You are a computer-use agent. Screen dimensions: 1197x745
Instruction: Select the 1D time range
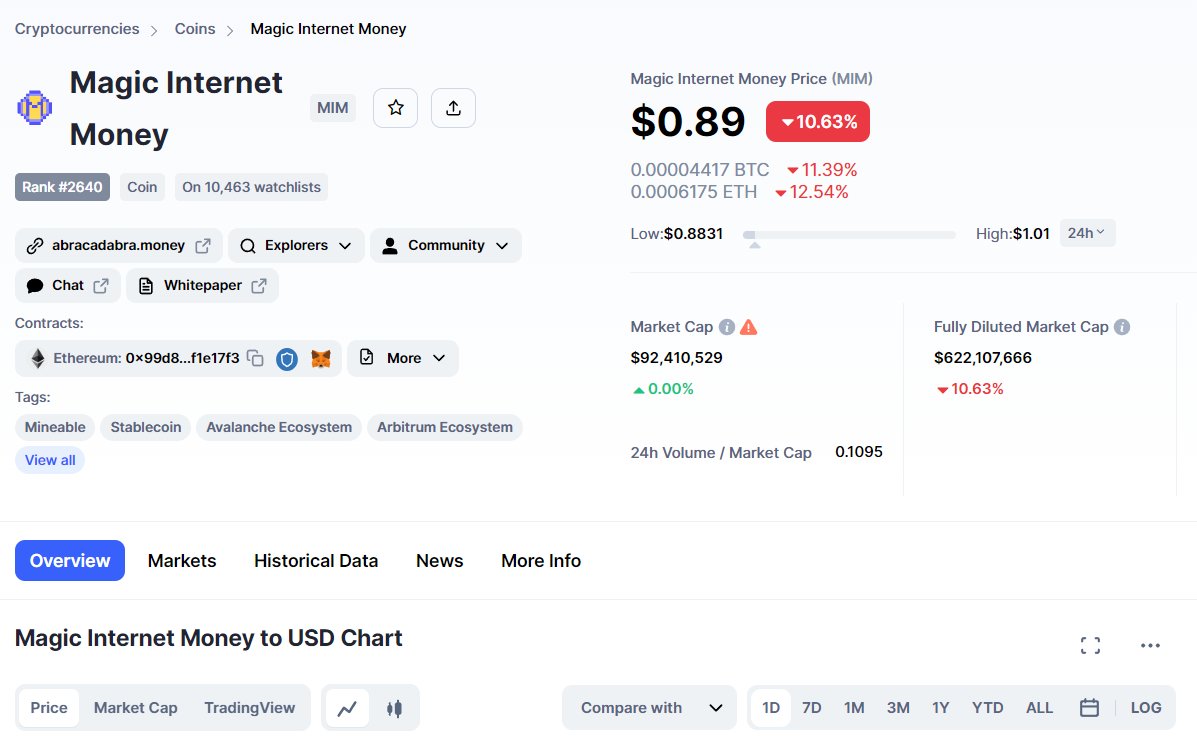771,708
